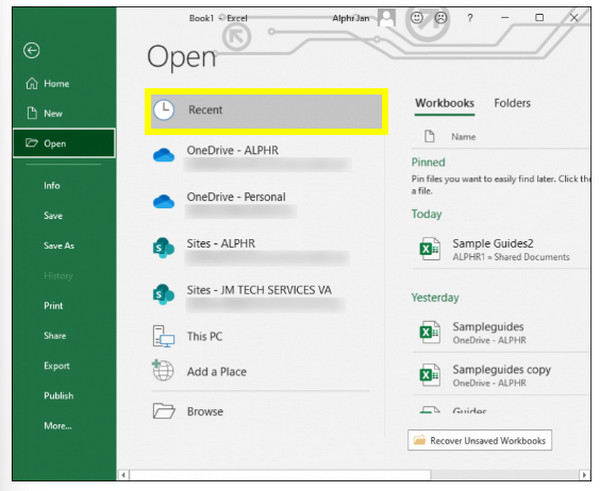Open Sites - ALPHR SharePoint location
The width and height of the screenshot is (600, 491).
[x=220, y=243]
